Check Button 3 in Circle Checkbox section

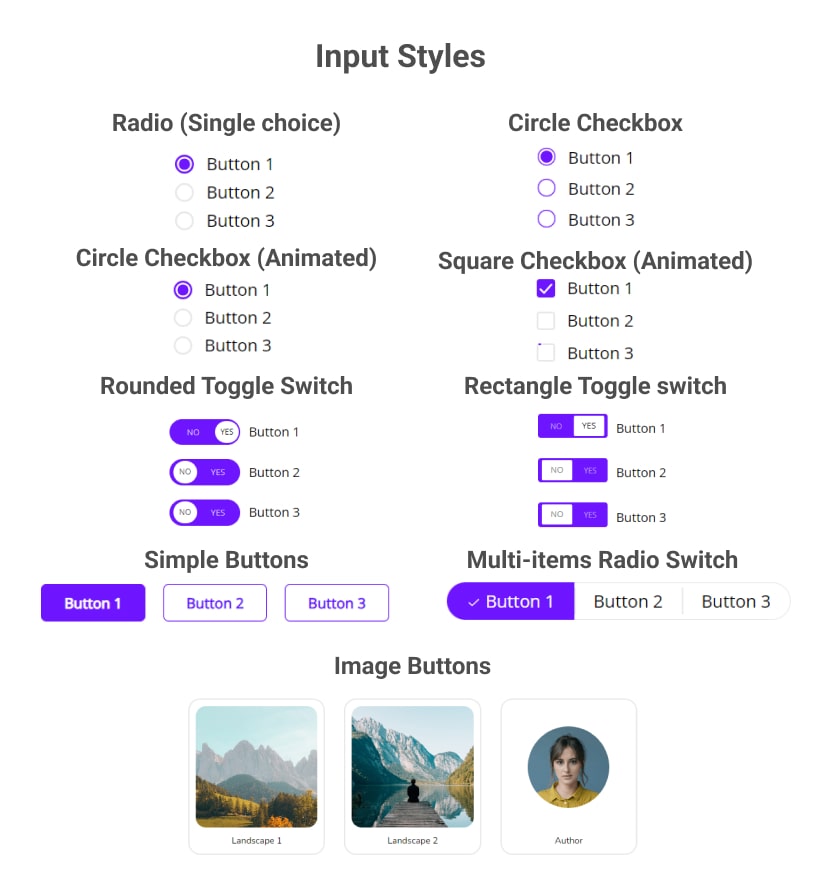[546, 219]
